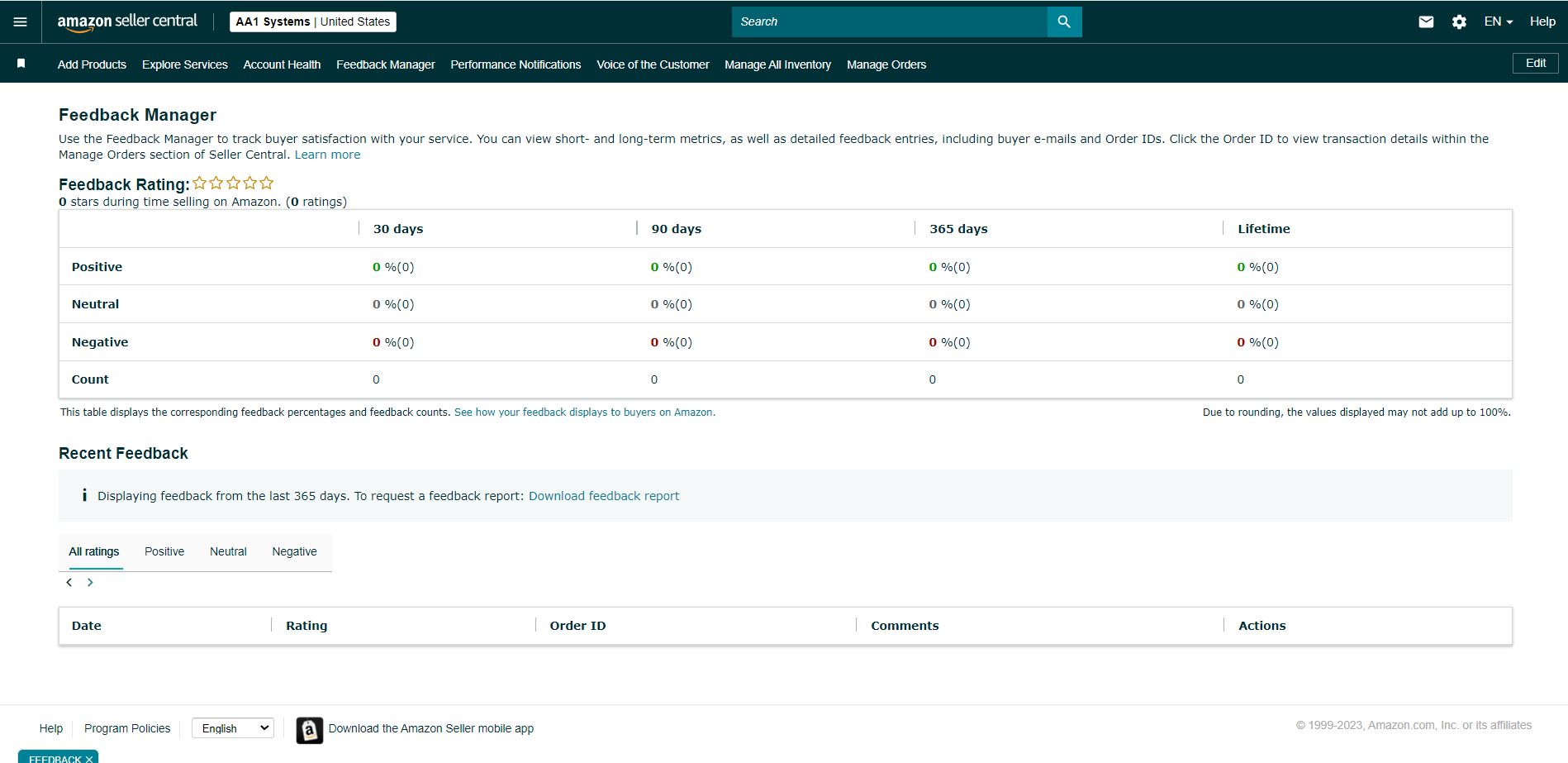Image resolution: width=1568 pixels, height=763 pixels.
Task: Go to next feedback page arrow
Action: point(90,583)
